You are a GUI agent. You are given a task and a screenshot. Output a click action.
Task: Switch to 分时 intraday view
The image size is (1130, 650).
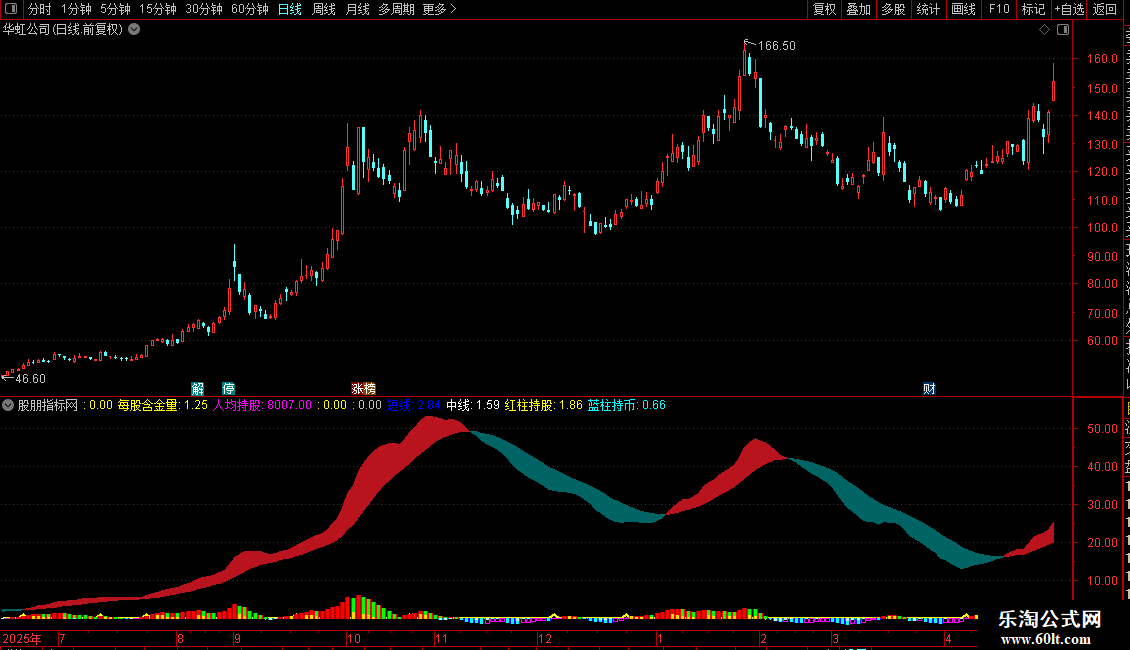tap(40, 9)
